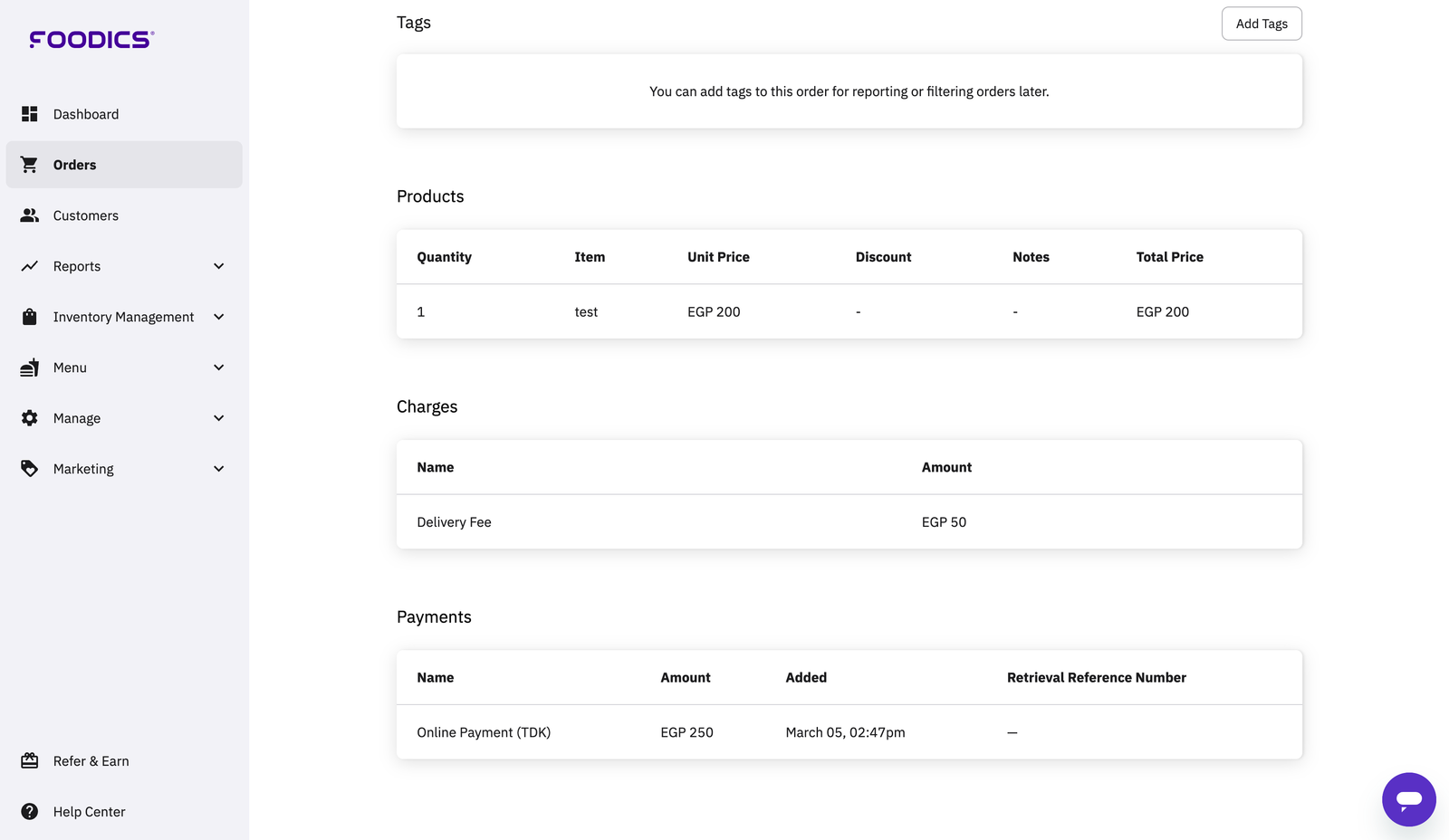Click the Added column header
This screenshot has height=840, width=1449.
(x=806, y=678)
